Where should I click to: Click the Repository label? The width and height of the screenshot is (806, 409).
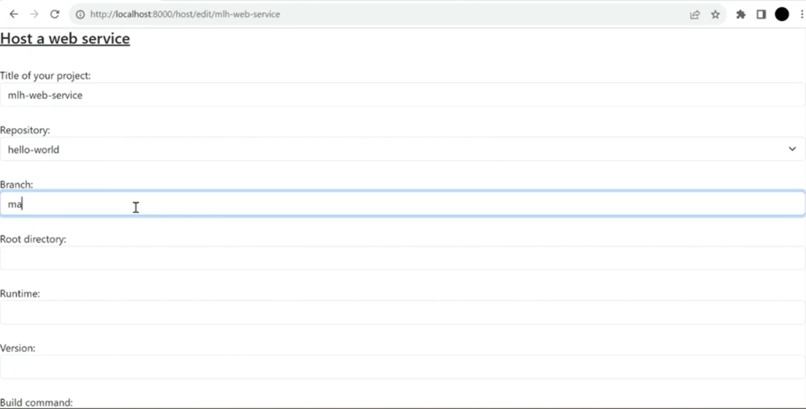click(x=25, y=130)
